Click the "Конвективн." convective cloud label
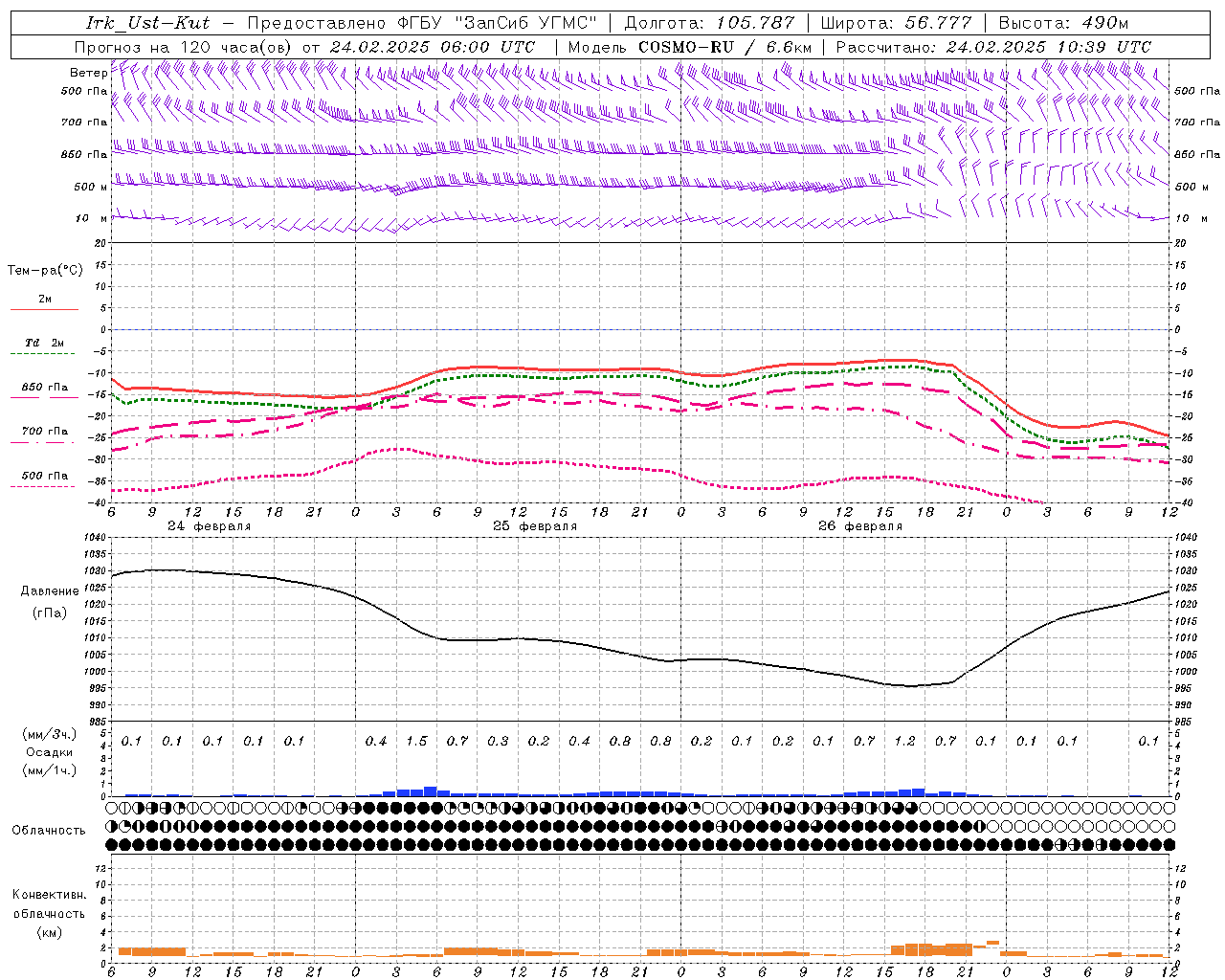The height and width of the screenshot is (980, 1225). coord(49,895)
